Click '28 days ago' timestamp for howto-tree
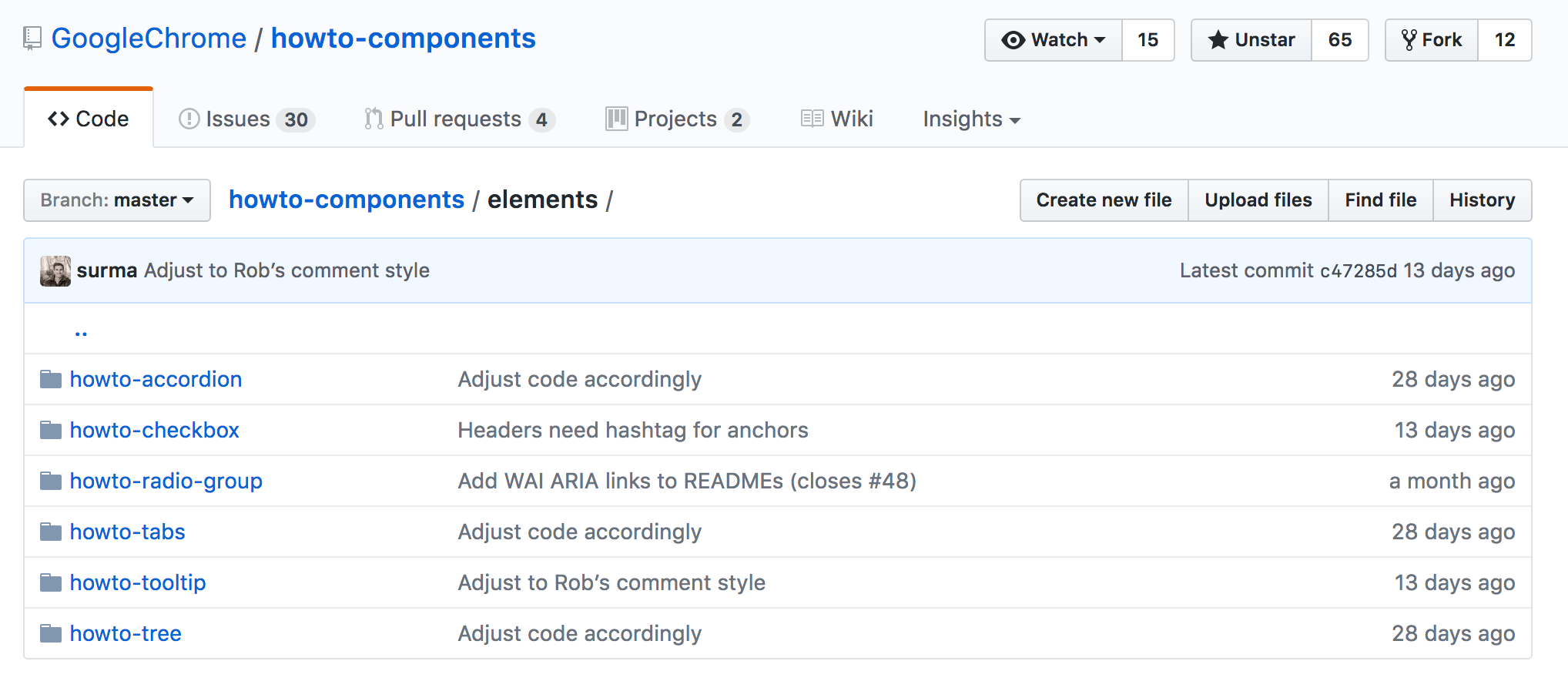Screen dimensions: 1568x698 1453,633
